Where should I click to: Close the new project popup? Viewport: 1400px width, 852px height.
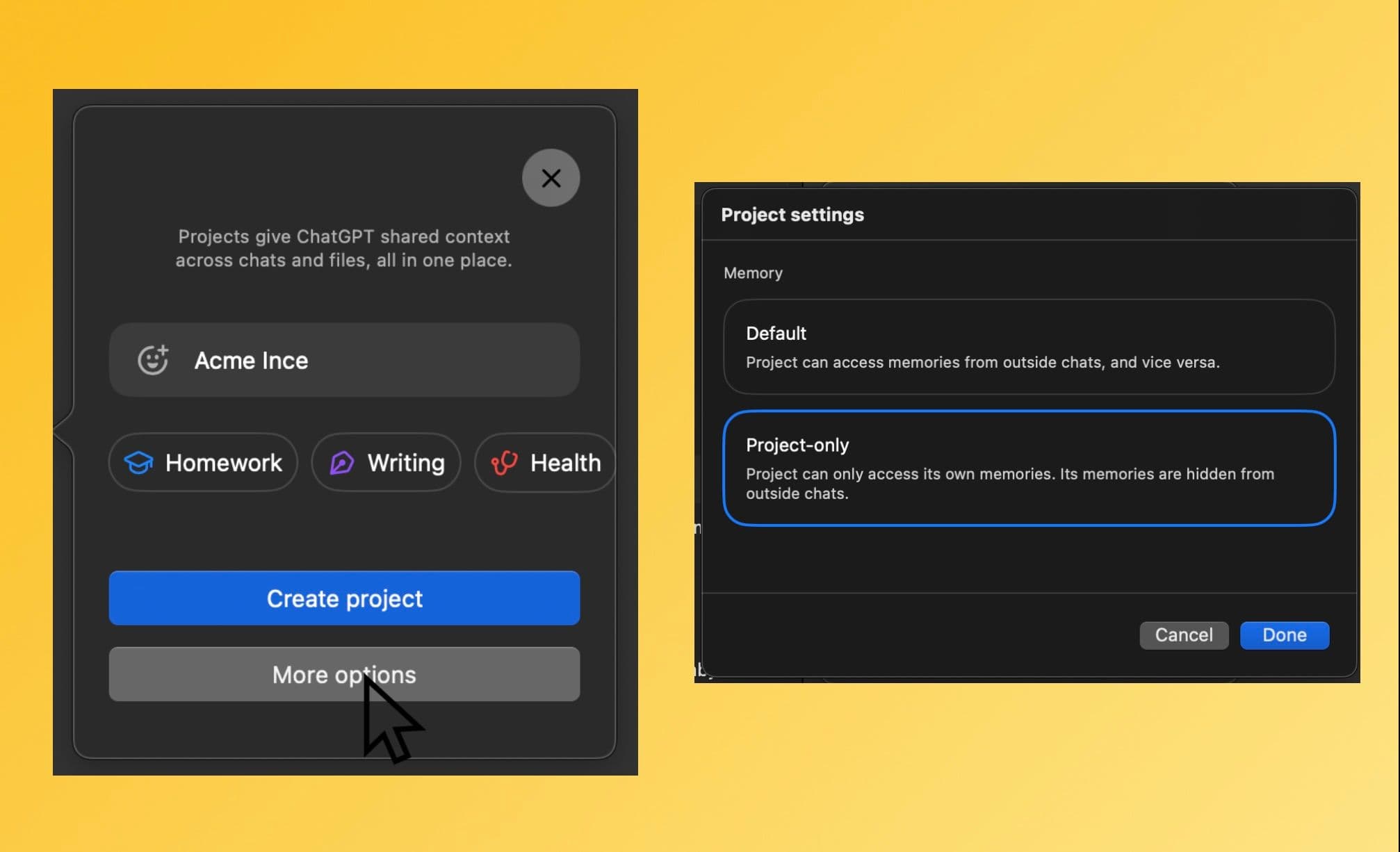coord(551,178)
